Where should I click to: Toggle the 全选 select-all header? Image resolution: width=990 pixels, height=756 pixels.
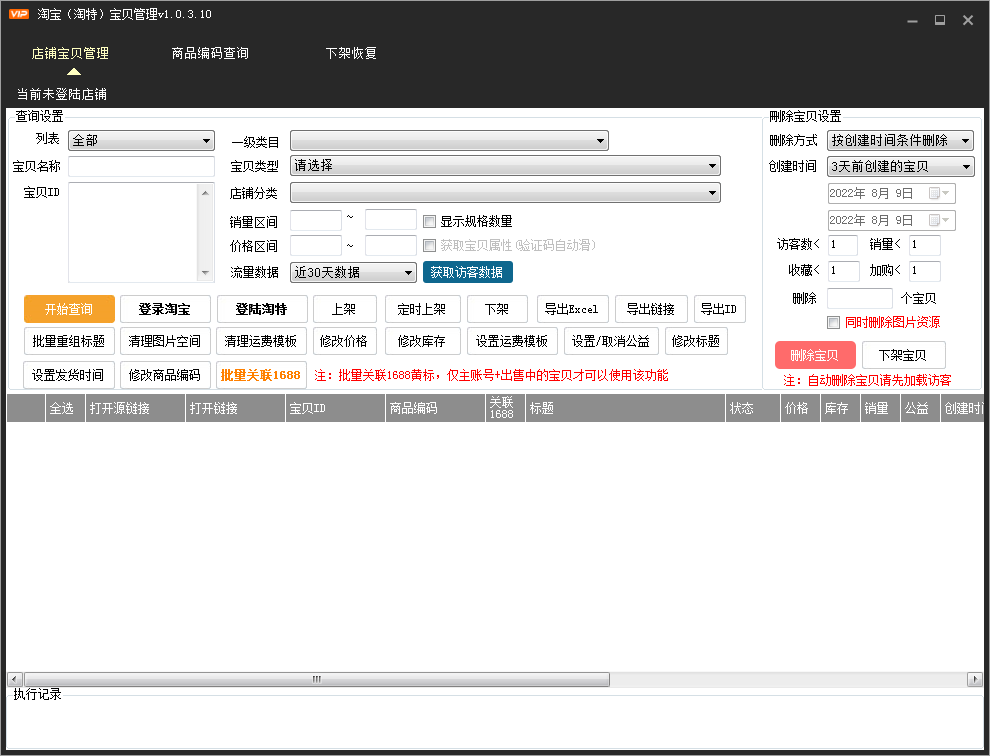click(63, 408)
